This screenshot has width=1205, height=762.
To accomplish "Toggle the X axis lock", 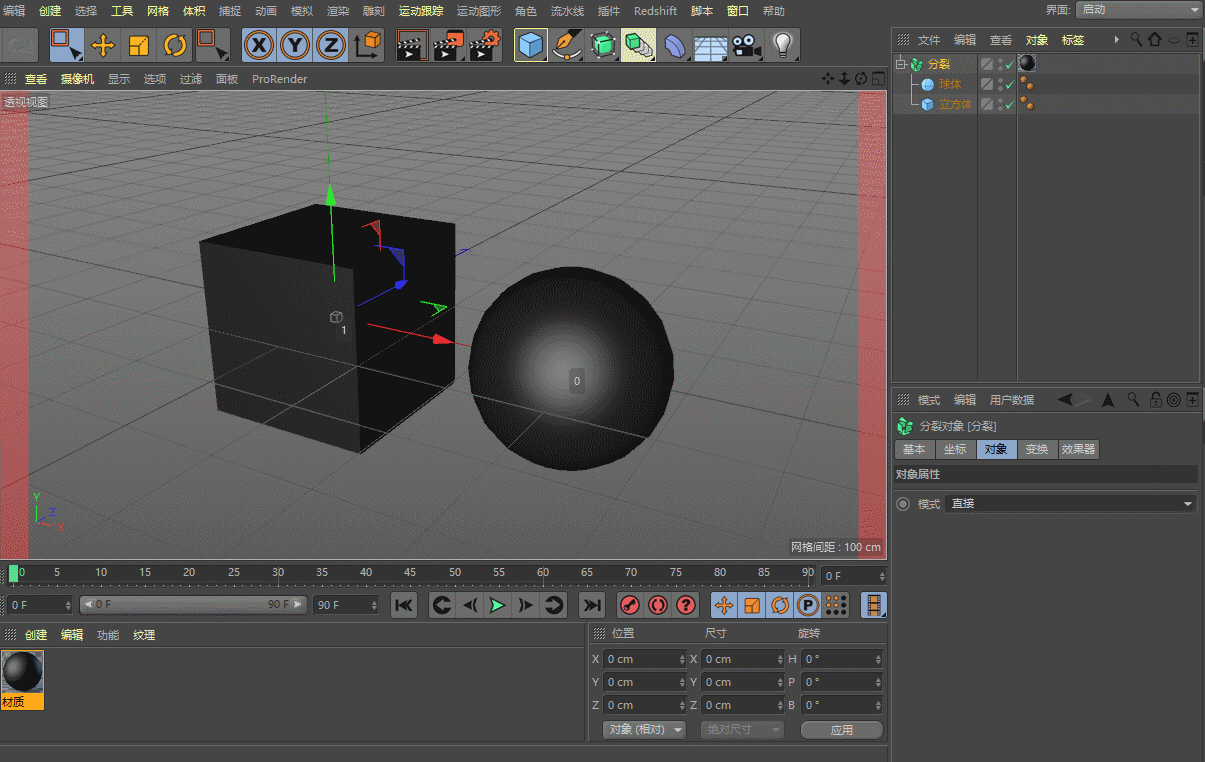I will (259, 45).
